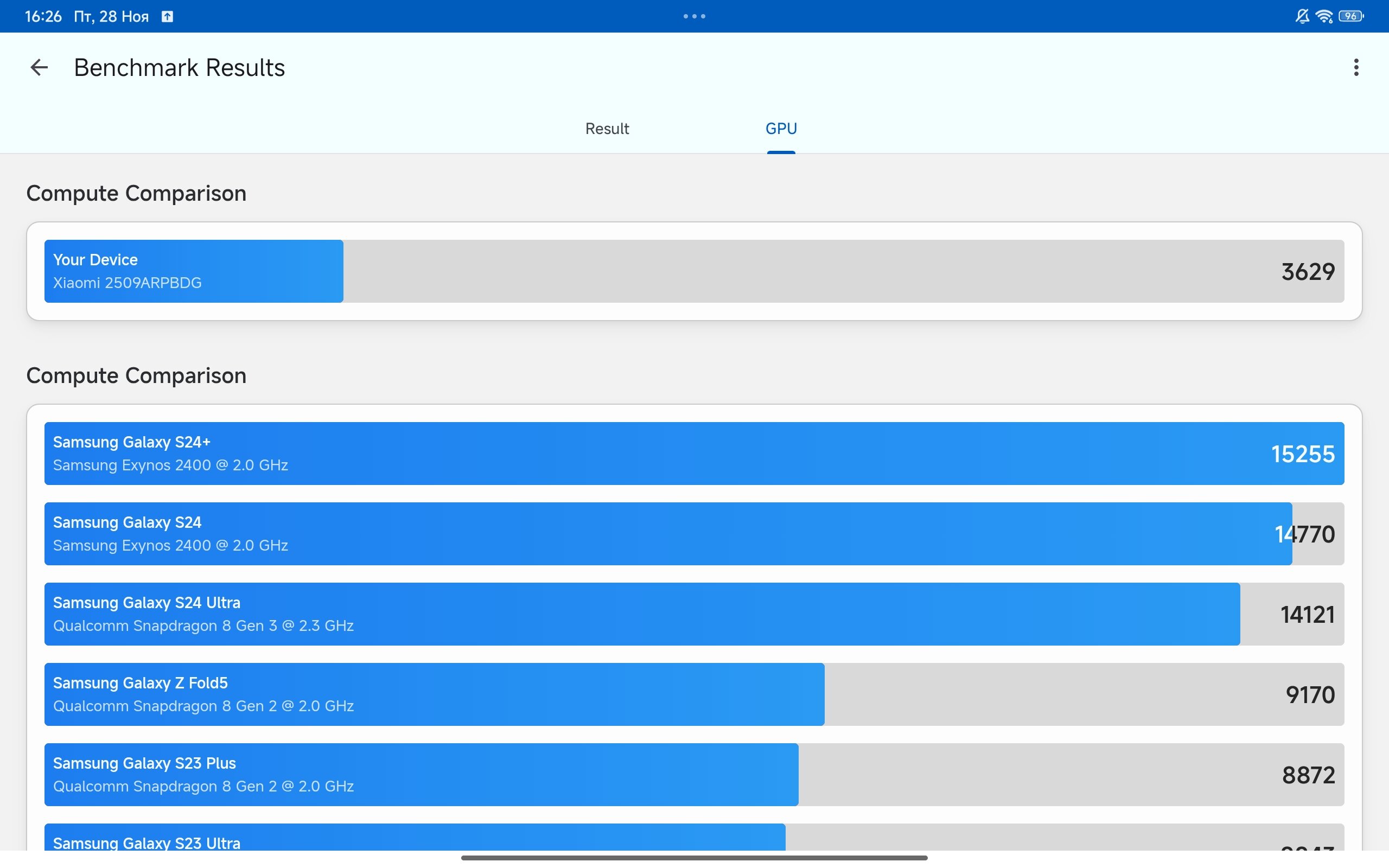The height and width of the screenshot is (868, 1389).
Task: Select the GPU tab
Action: (781, 129)
